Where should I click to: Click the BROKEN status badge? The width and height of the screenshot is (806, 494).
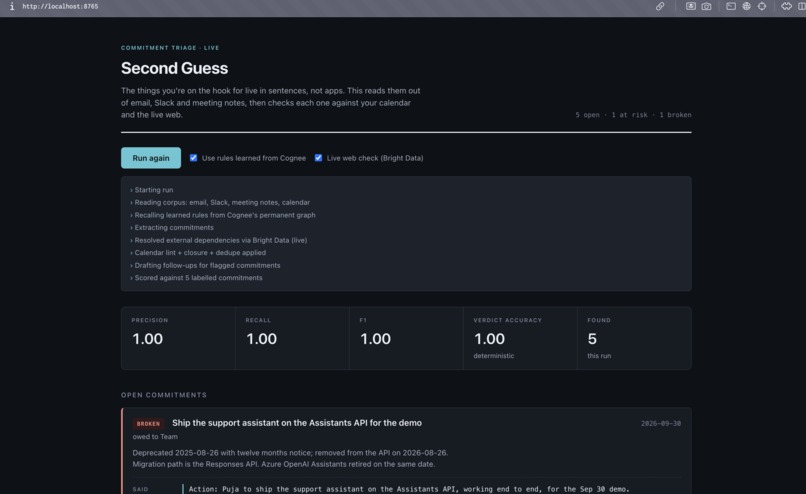pos(148,424)
